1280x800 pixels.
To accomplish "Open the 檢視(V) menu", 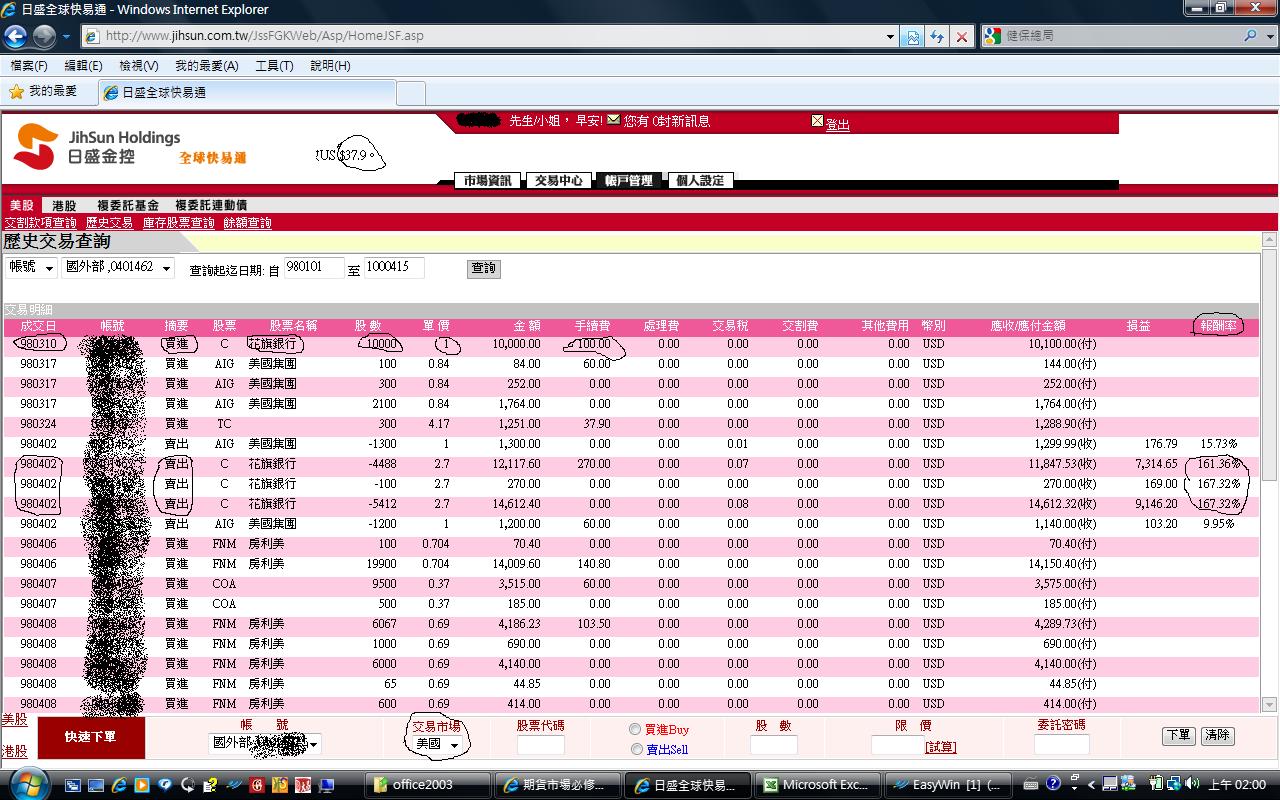I will pyautogui.click(x=138, y=66).
